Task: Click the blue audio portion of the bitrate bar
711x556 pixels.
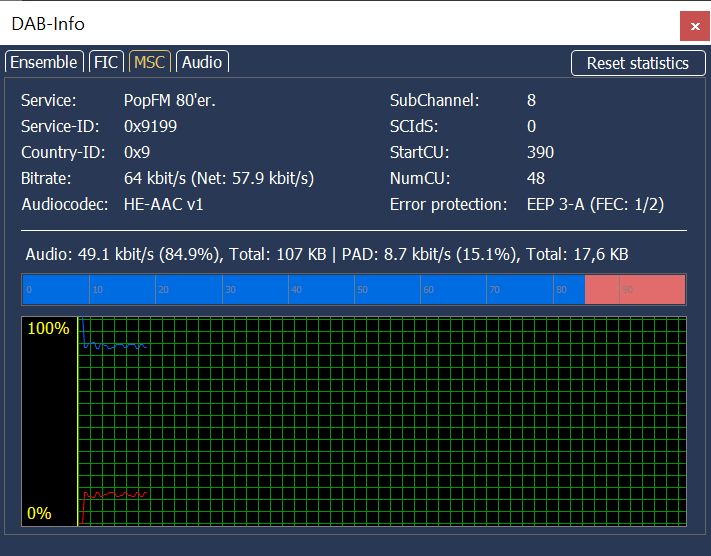Action: coord(303,289)
